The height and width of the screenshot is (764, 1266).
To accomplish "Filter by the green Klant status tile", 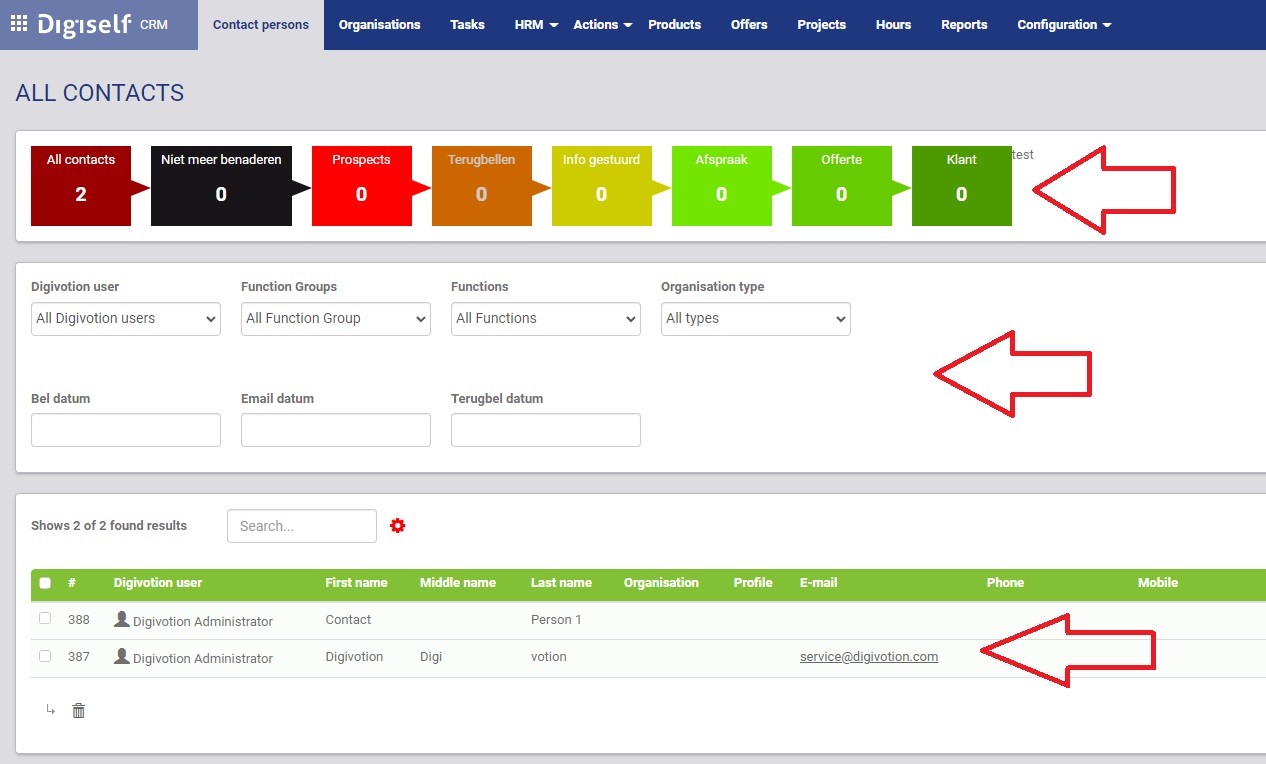I will pos(961,185).
